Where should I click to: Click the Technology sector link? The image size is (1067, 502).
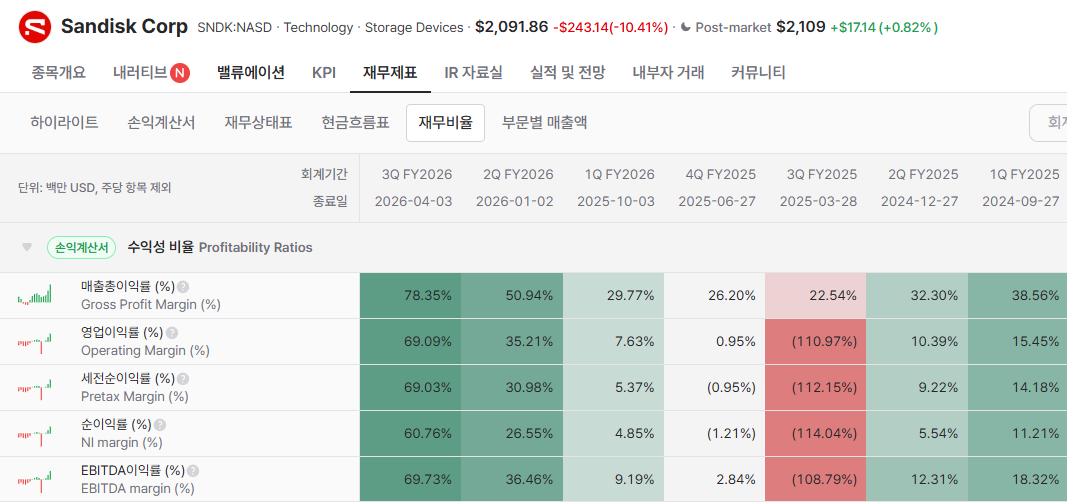pos(318,28)
